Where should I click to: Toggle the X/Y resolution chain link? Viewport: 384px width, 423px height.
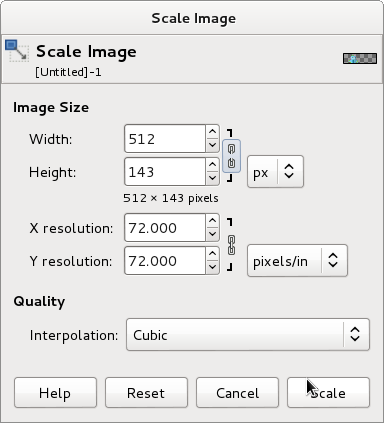(x=231, y=245)
